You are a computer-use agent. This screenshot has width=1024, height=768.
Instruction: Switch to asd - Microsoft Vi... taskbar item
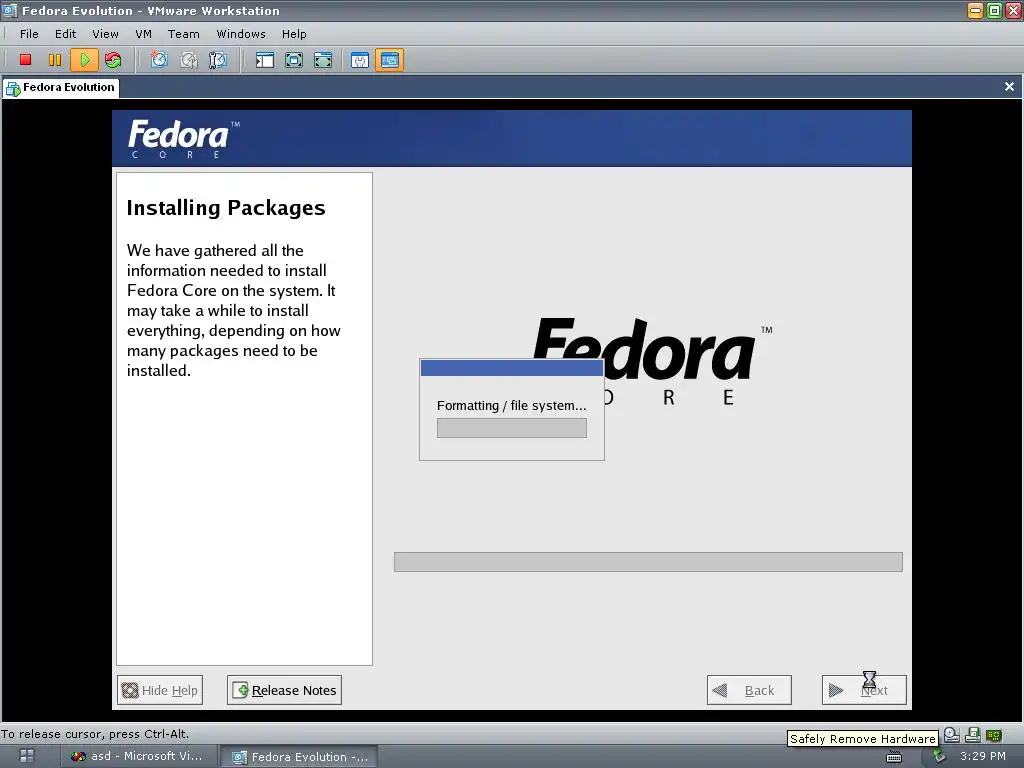(136, 756)
